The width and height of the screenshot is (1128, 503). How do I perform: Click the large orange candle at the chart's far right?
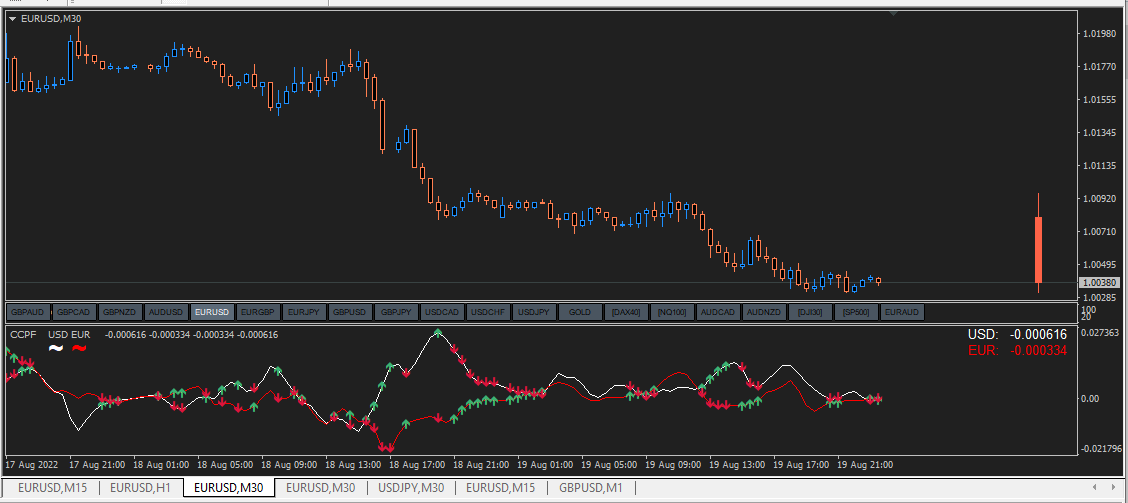1039,249
